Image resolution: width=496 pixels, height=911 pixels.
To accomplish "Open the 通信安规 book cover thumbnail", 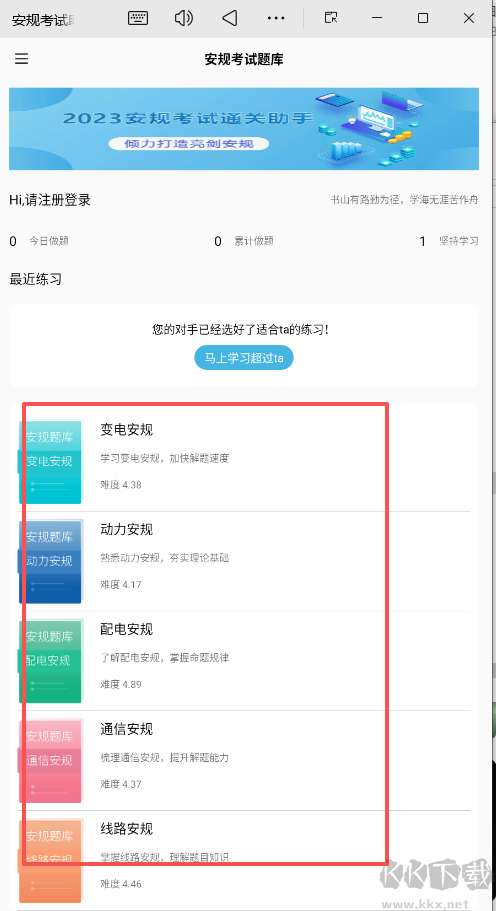I will (51, 761).
